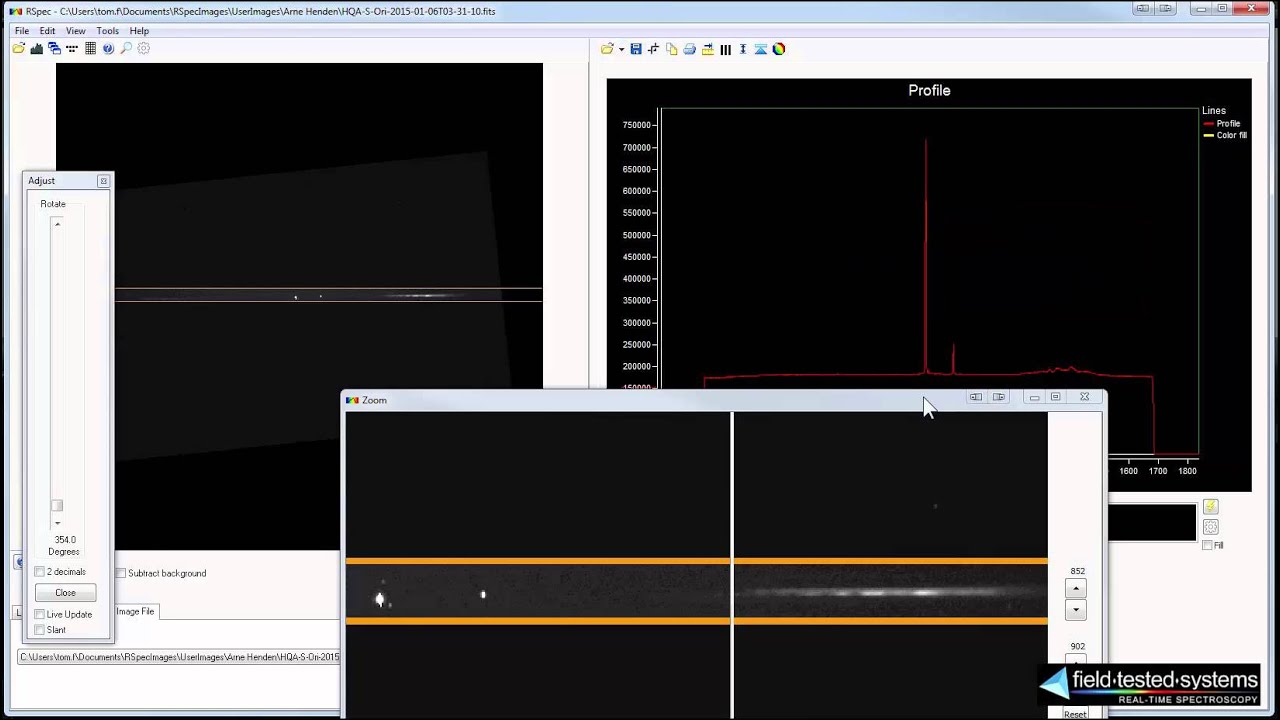Click the 1700 x-axis label

click(1158, 471)
